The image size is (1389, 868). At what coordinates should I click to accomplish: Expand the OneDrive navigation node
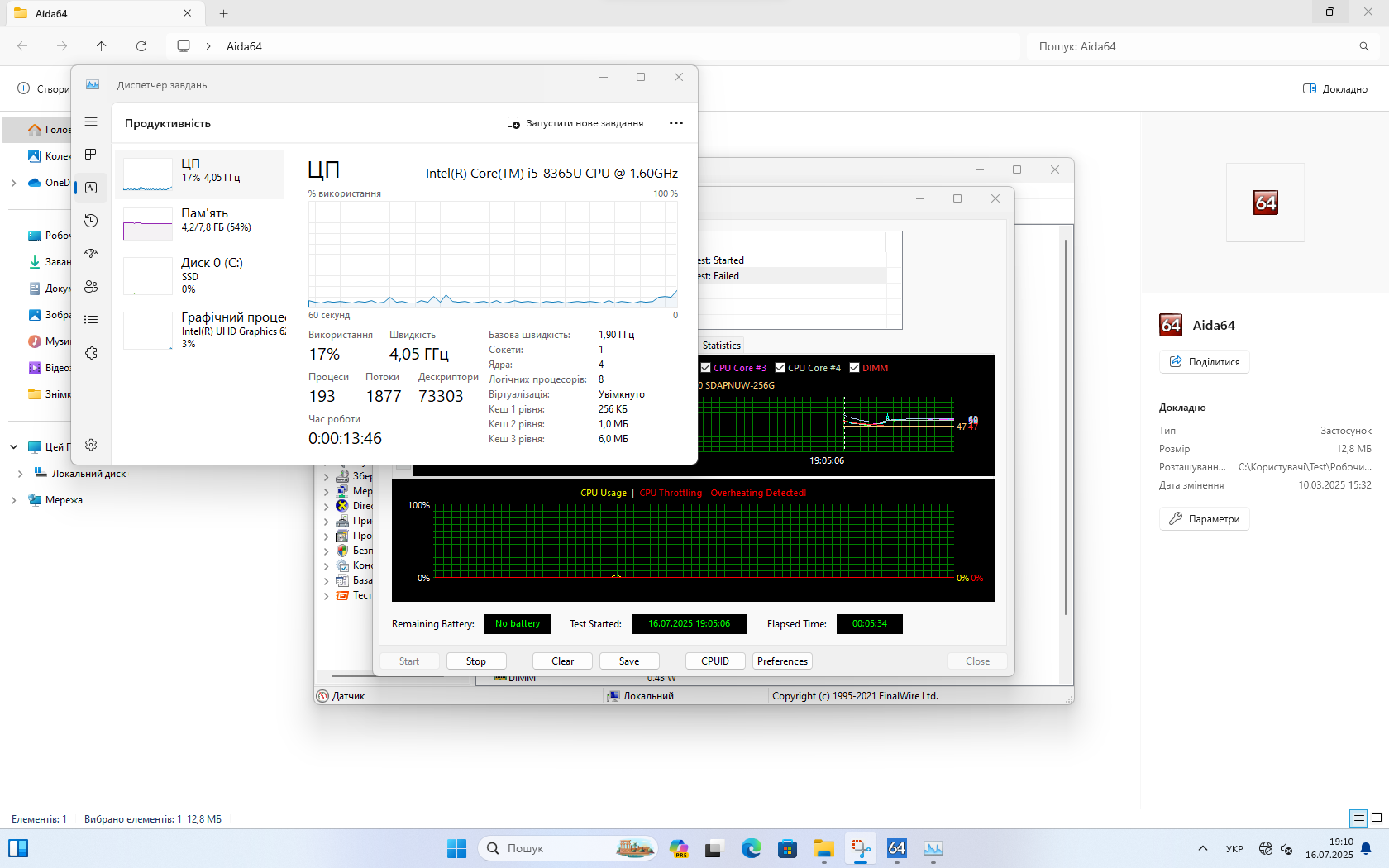coord(13,183)
